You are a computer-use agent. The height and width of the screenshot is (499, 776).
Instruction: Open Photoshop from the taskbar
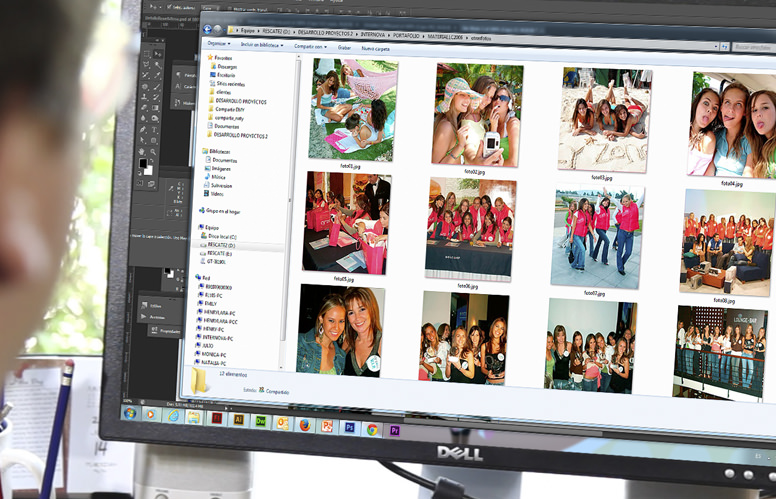point(349,427)
